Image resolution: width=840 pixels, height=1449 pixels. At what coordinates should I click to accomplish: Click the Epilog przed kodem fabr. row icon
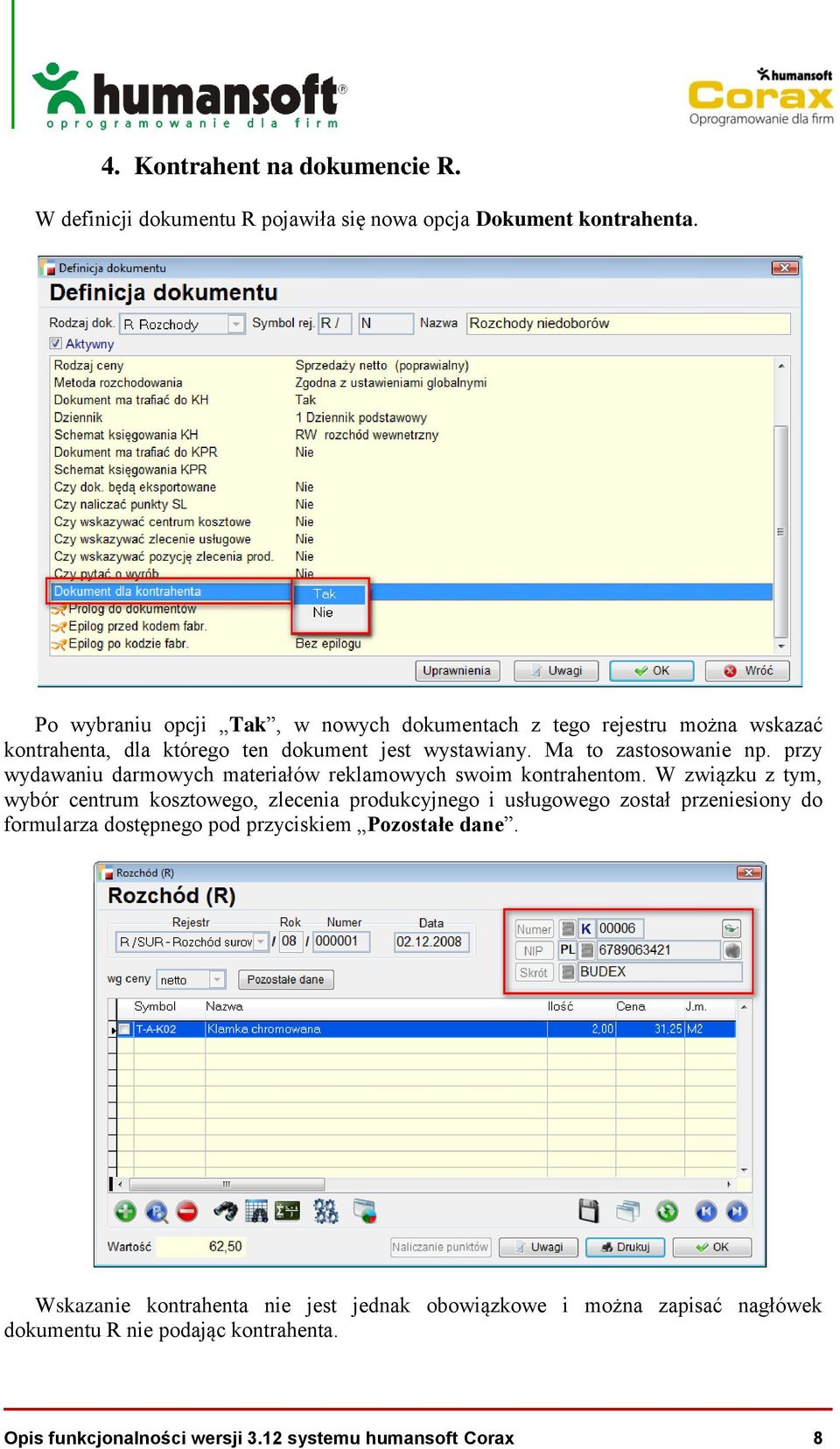59,626
